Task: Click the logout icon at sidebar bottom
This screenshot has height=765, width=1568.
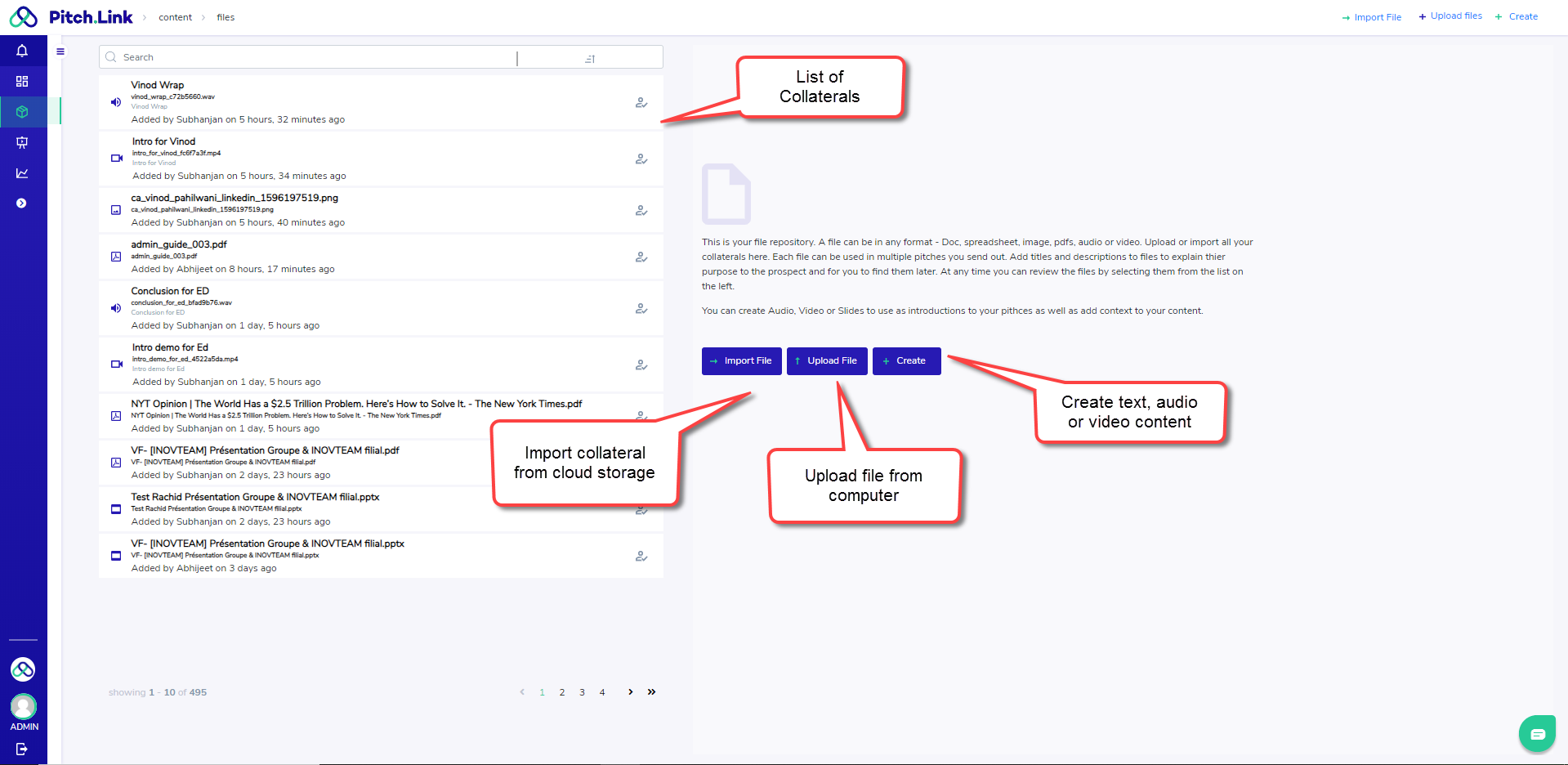Action: tap(22, 749)
